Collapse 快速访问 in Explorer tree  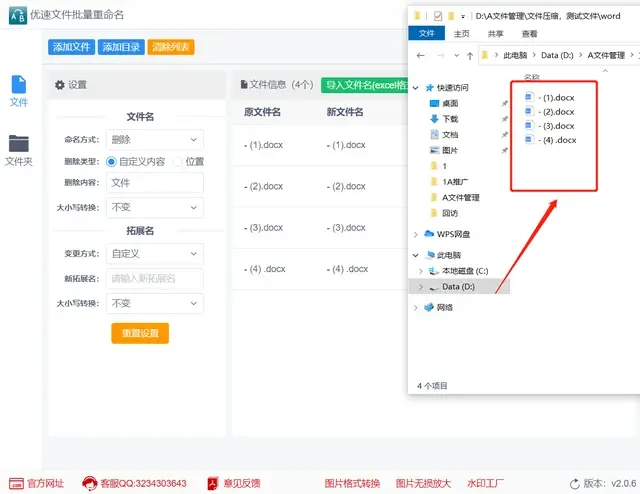(416, 88)
